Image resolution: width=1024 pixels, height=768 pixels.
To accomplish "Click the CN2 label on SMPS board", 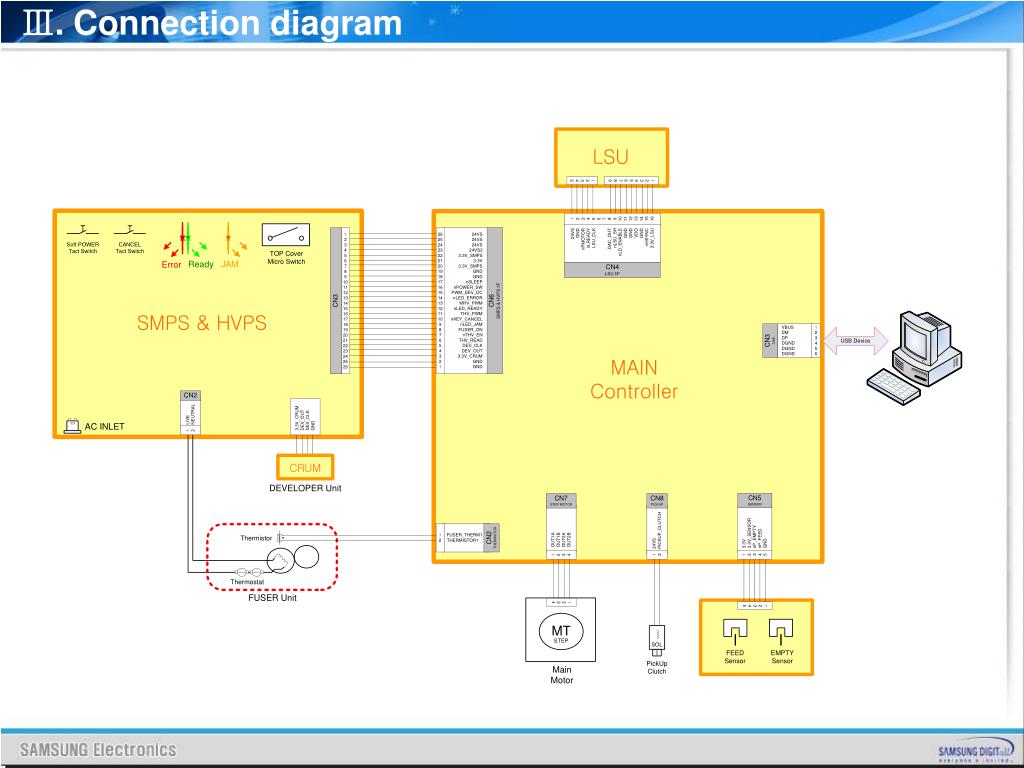I will point(190,395).
